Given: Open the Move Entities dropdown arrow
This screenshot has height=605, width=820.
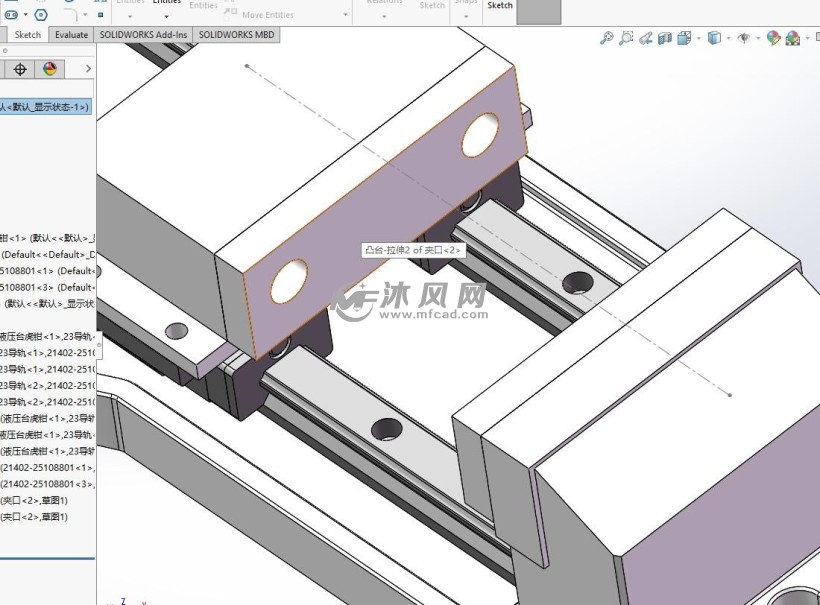Looking at the screenshot, I should 346,15.
